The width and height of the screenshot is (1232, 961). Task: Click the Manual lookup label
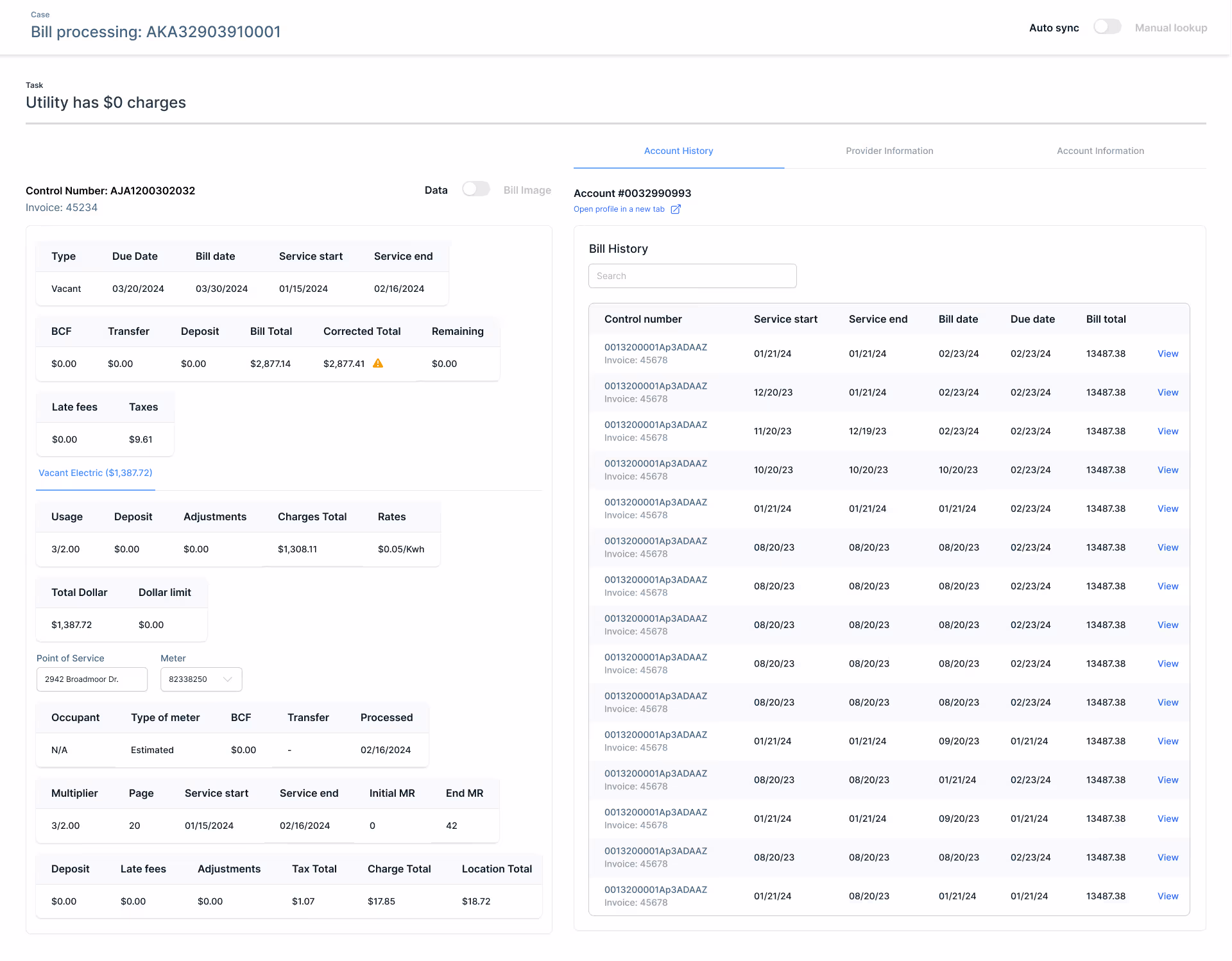point(1170,28)
